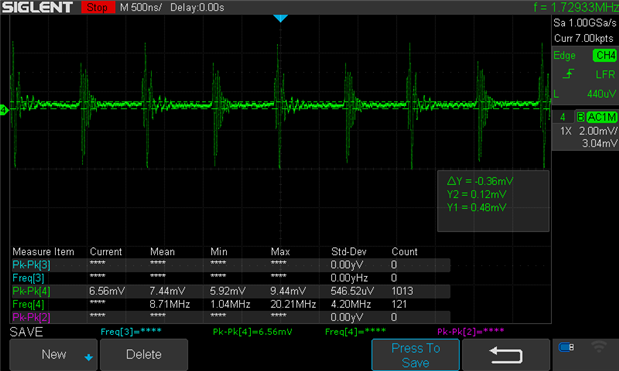Select the Pk-Pk[2] measurement row
619x371 pixels.
coord(231,317)
